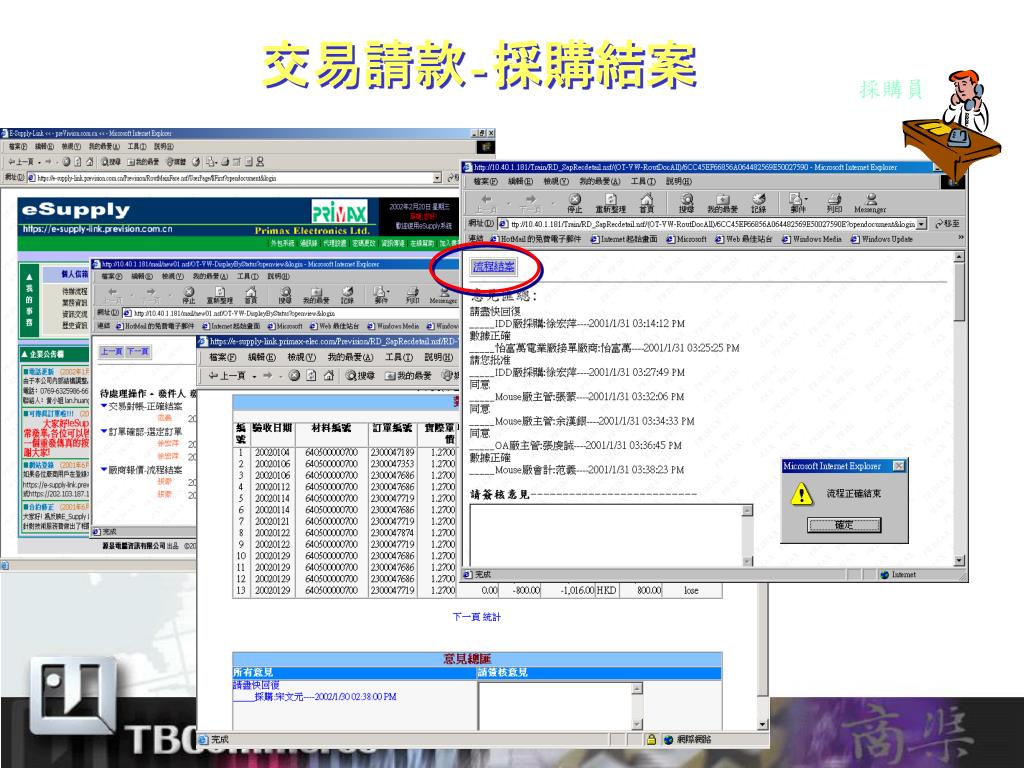This screenshot has width=1024, height=768.
Task: Expand address dropdown in the back E-Supply-Link window
Action: tap(438, 178)
